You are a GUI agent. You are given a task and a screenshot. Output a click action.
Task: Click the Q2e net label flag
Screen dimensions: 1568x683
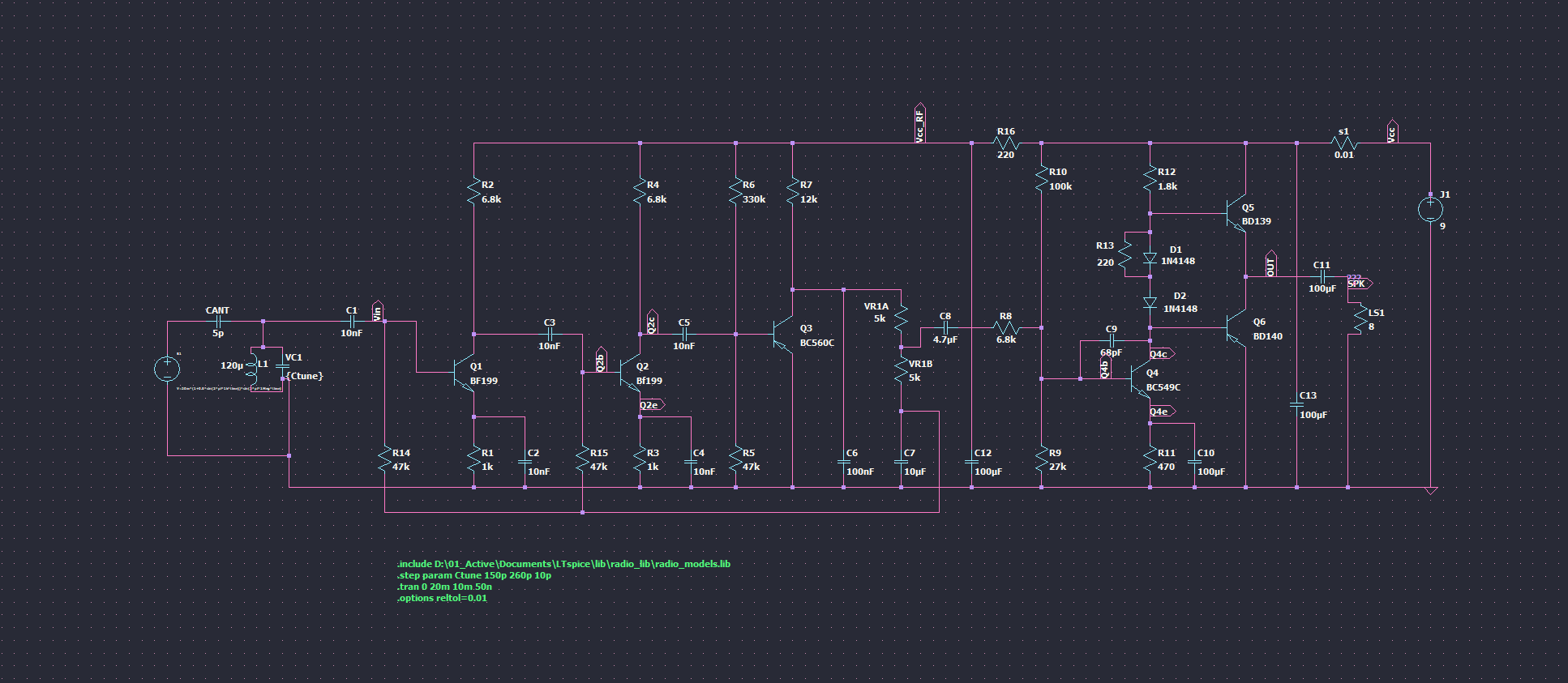coord(652,405)
